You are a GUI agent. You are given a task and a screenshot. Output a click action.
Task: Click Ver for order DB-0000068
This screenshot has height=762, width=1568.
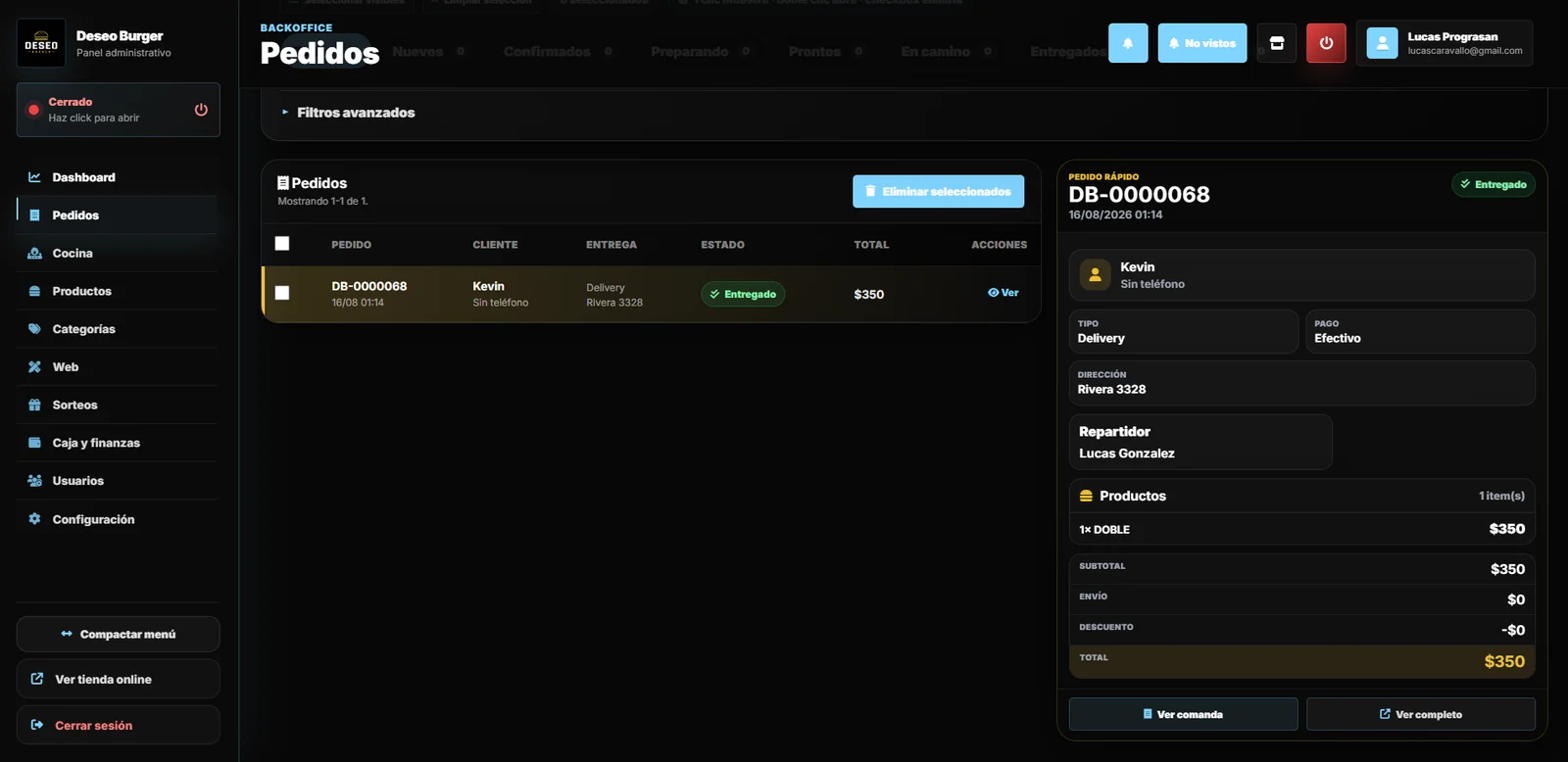click(1004, 293)
